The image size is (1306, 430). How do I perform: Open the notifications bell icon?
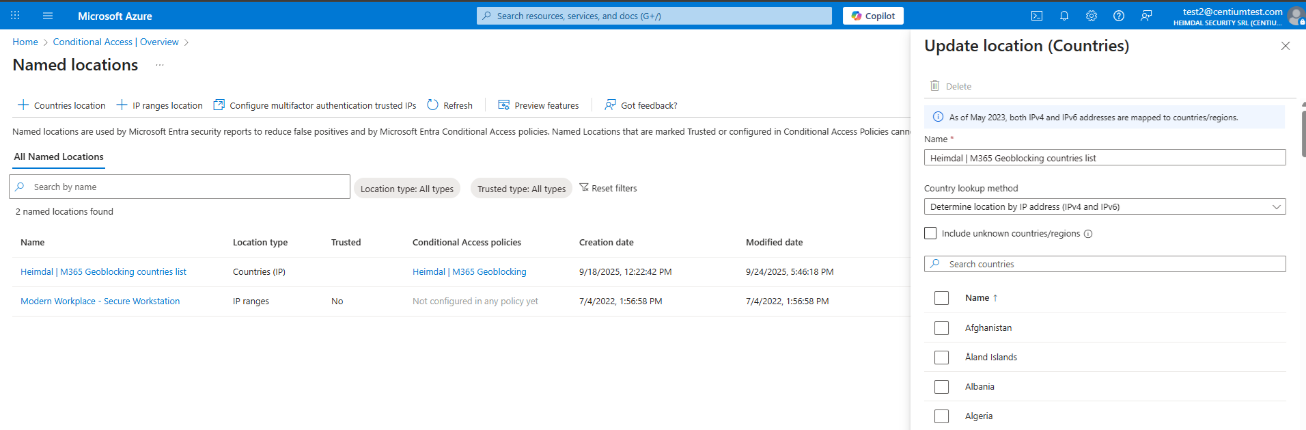[1064, 16]
